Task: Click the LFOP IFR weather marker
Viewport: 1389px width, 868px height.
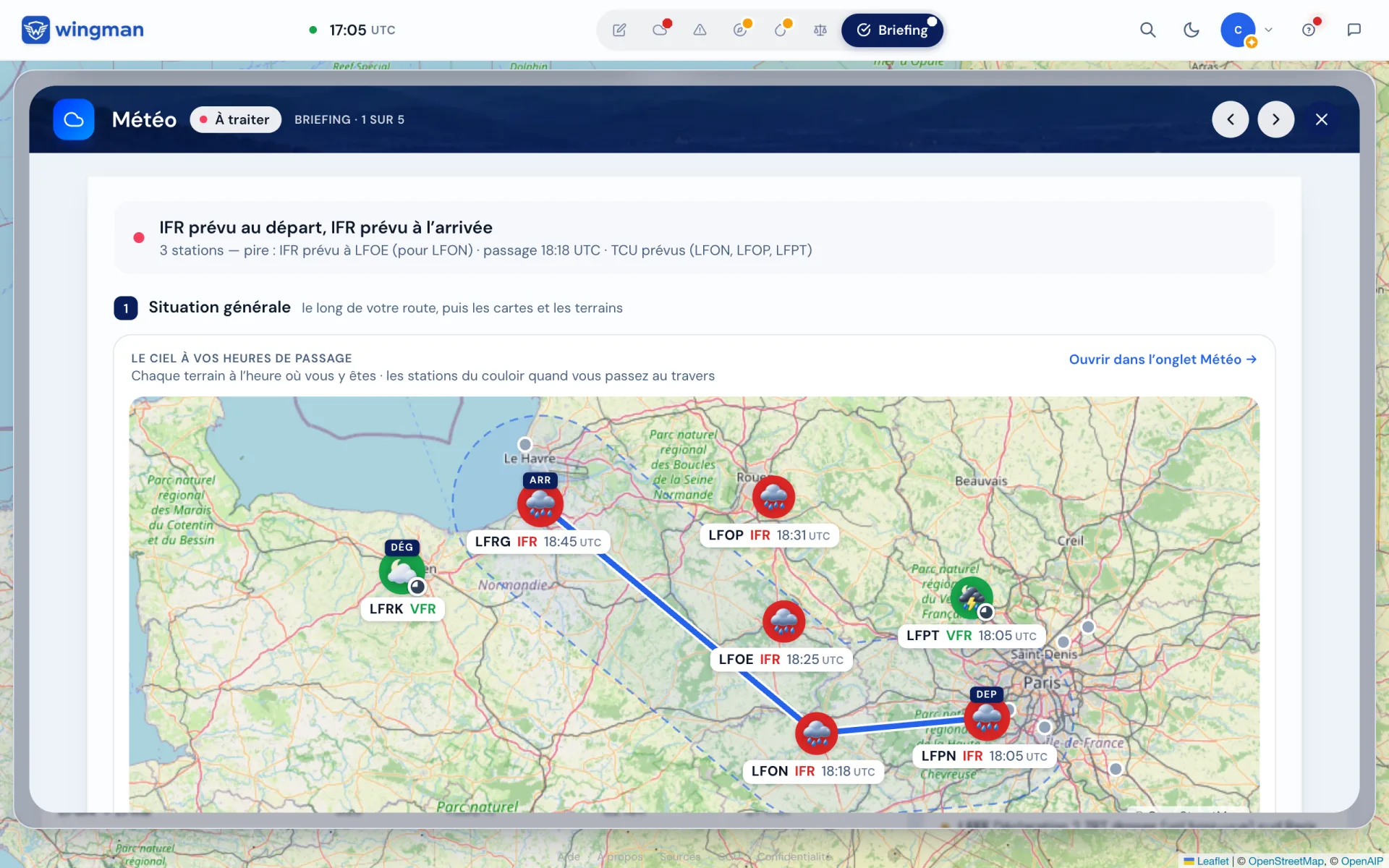Action: 773,497
